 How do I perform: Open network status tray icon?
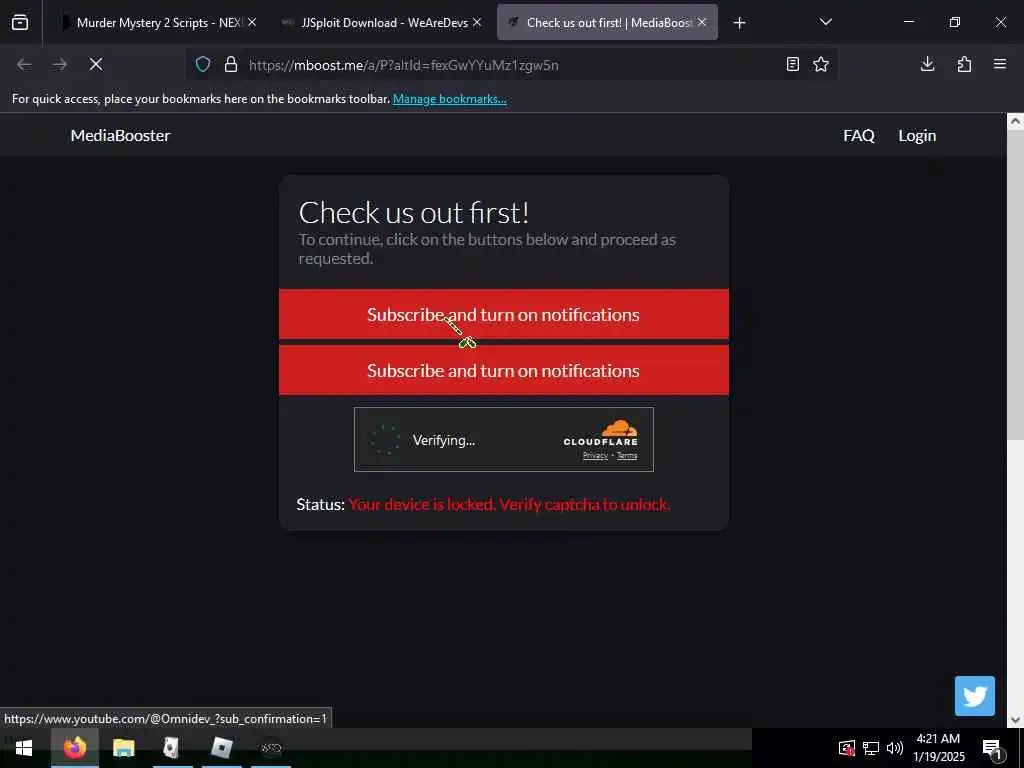[871, 748]
